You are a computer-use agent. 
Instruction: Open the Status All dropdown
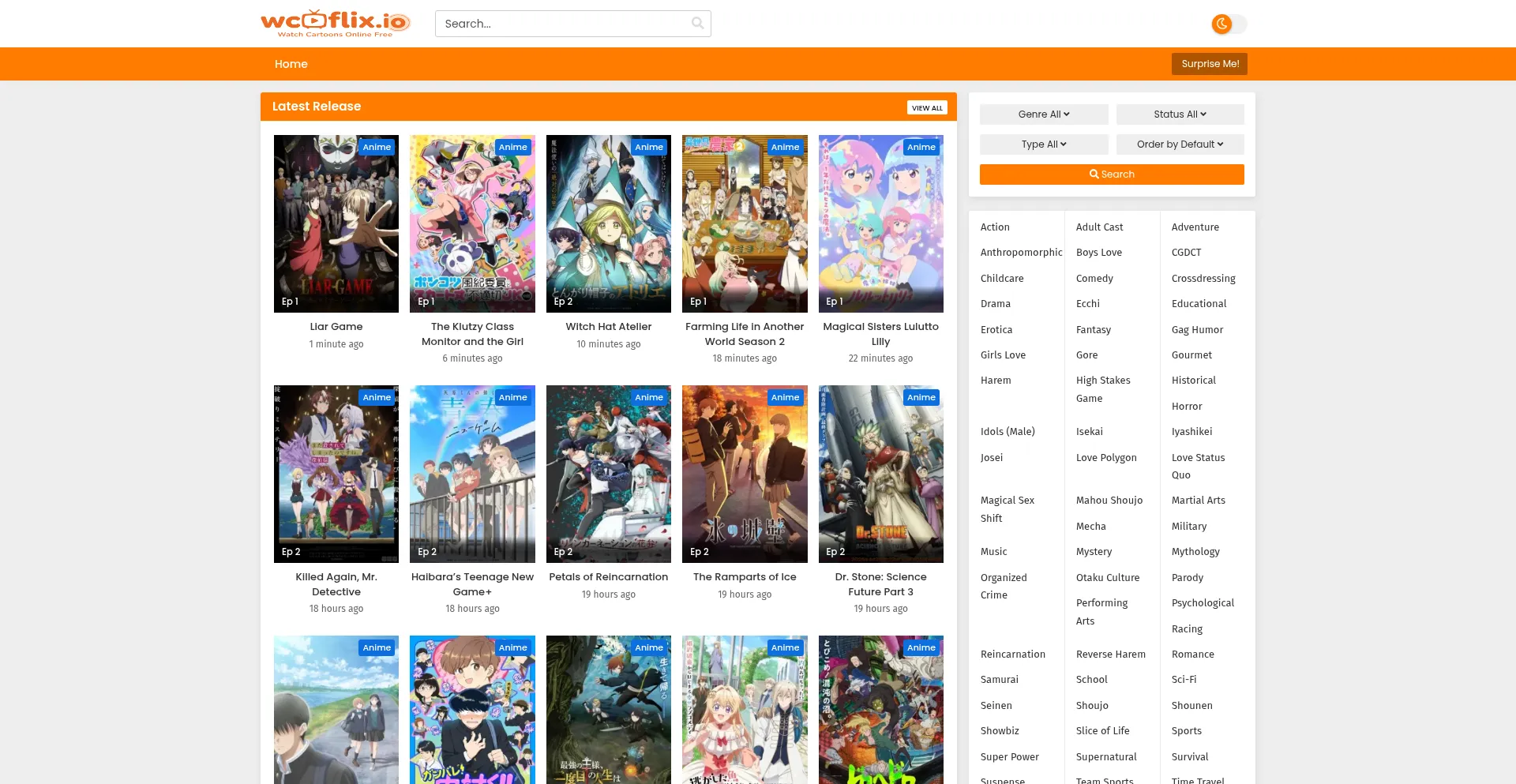[x=1180, y=114]
